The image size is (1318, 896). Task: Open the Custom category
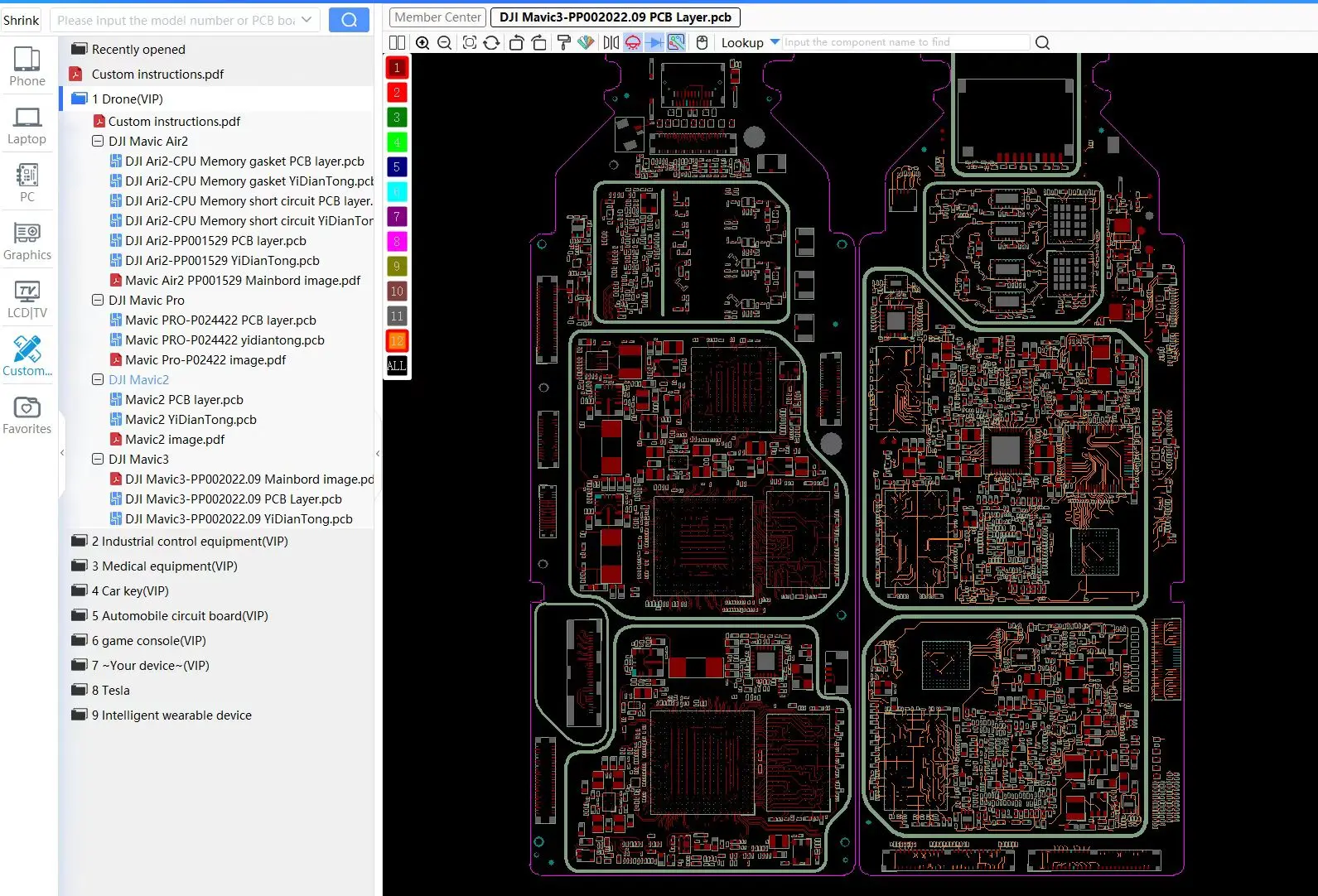tap(27, 357)
